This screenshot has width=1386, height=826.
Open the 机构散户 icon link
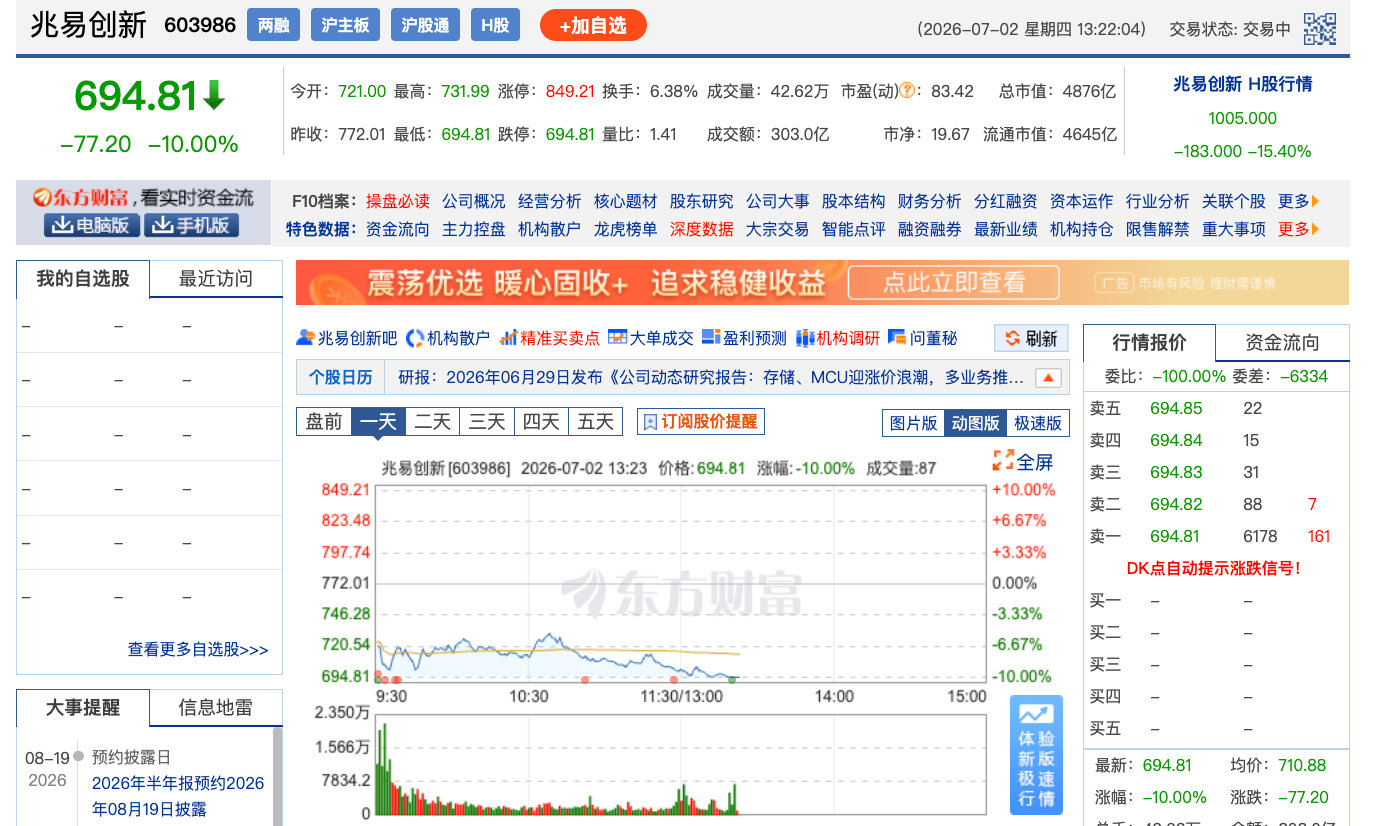(449, 338)
